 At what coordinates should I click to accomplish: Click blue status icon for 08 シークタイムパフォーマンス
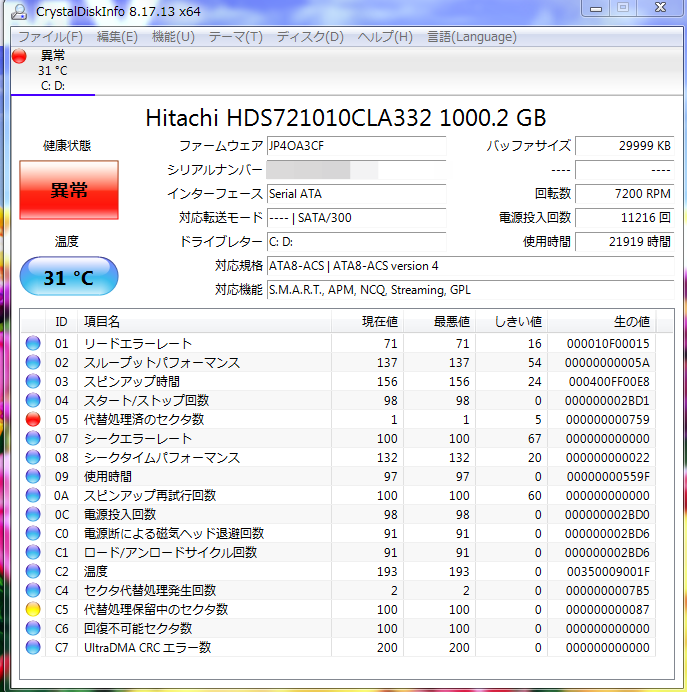coord(33,457)
